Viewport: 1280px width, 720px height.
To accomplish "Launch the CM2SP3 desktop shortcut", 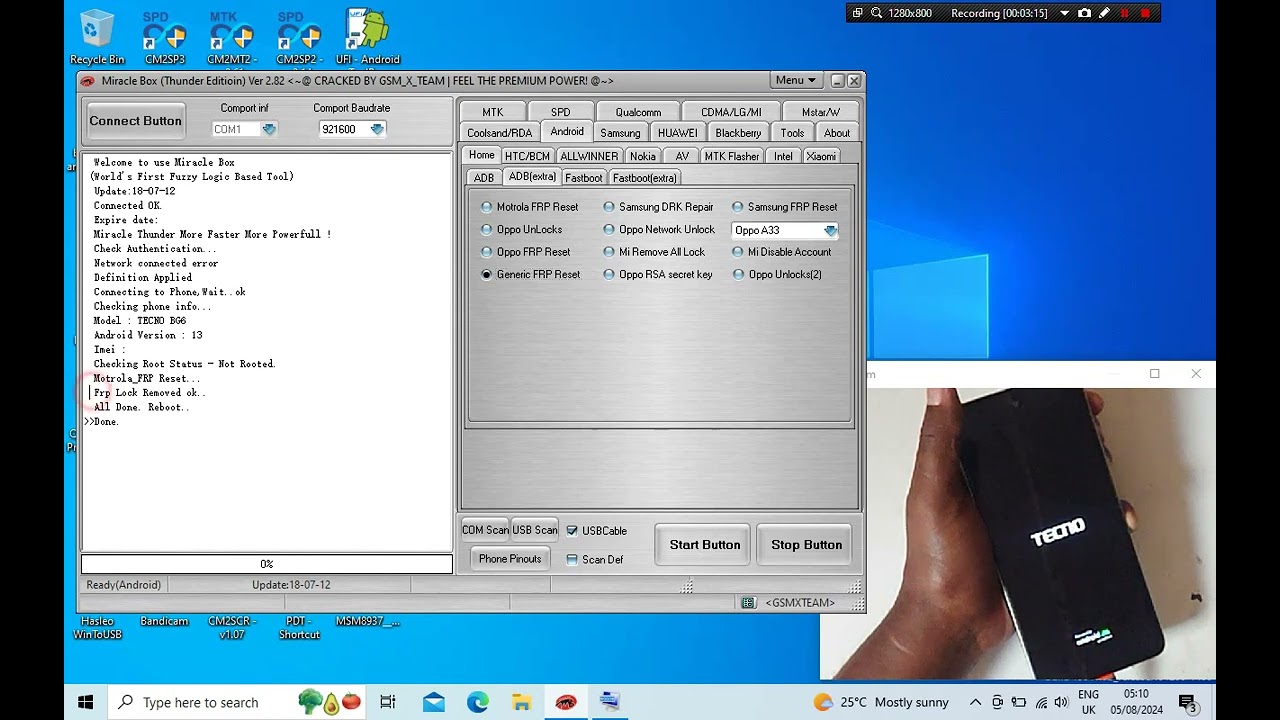I will point(165,37).
